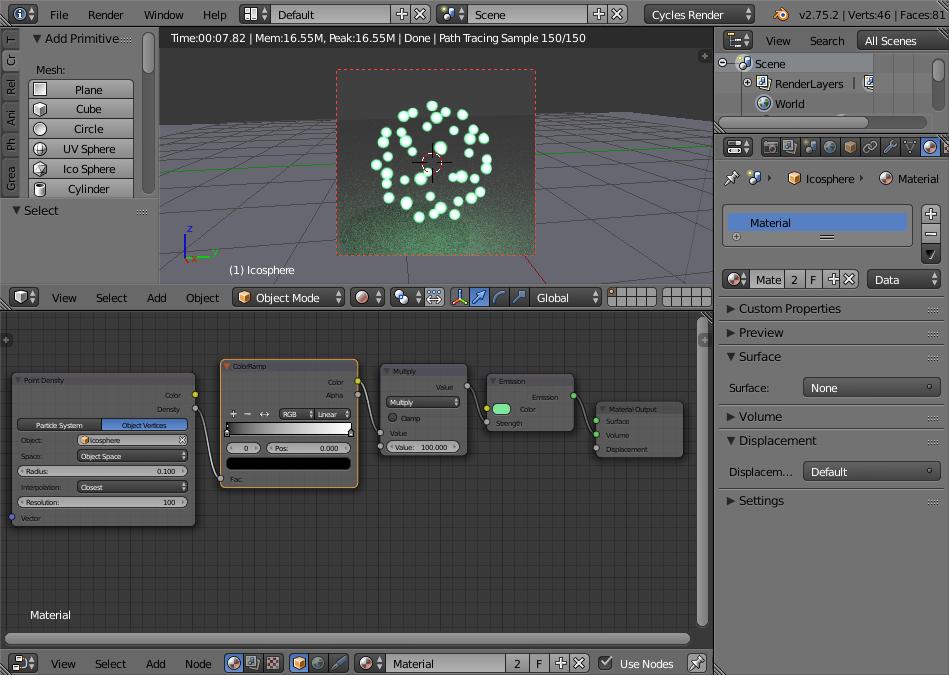Viewport: 949px width, 675px height.
Task: Select compositing nodes type in node editor
Action: pos(253,663)
